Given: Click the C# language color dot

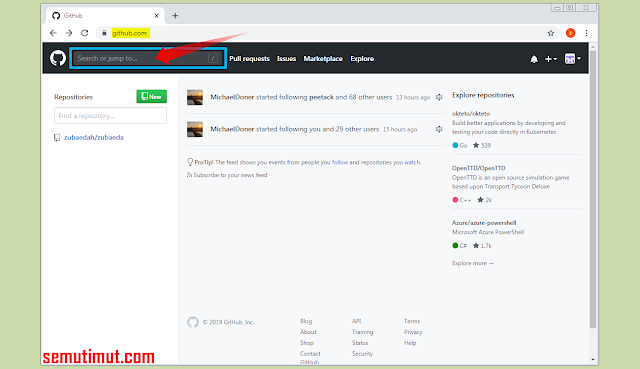Looking at the screenshot, I should point(455,245).
